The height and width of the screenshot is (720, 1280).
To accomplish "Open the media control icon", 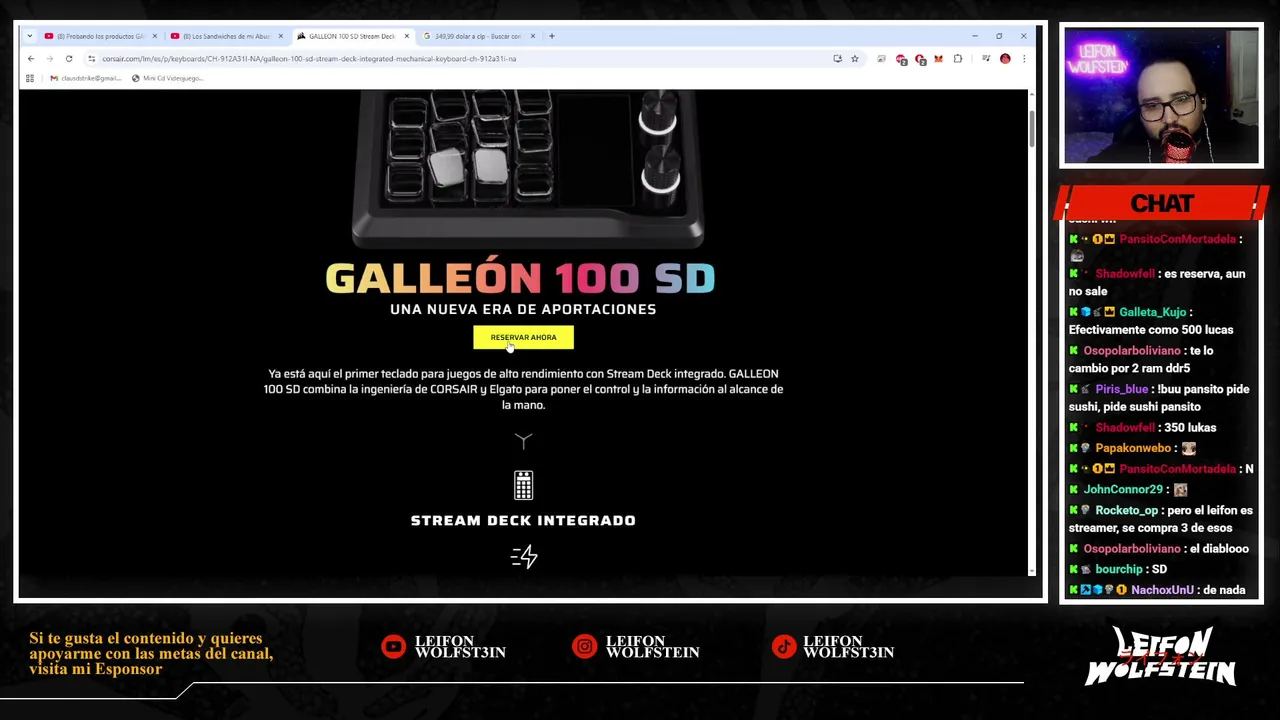I will point(986,59).
